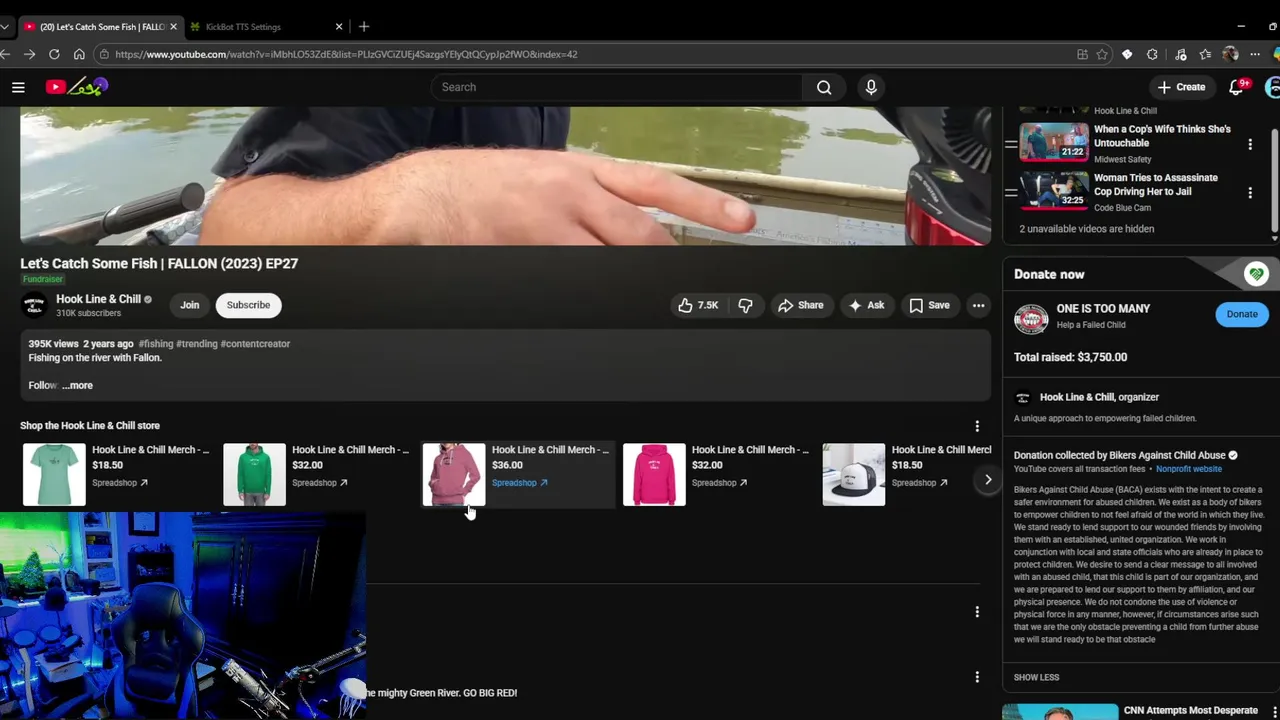Show next merch items with right arrow
This screenshot has width=1280, height=720.
988,480
